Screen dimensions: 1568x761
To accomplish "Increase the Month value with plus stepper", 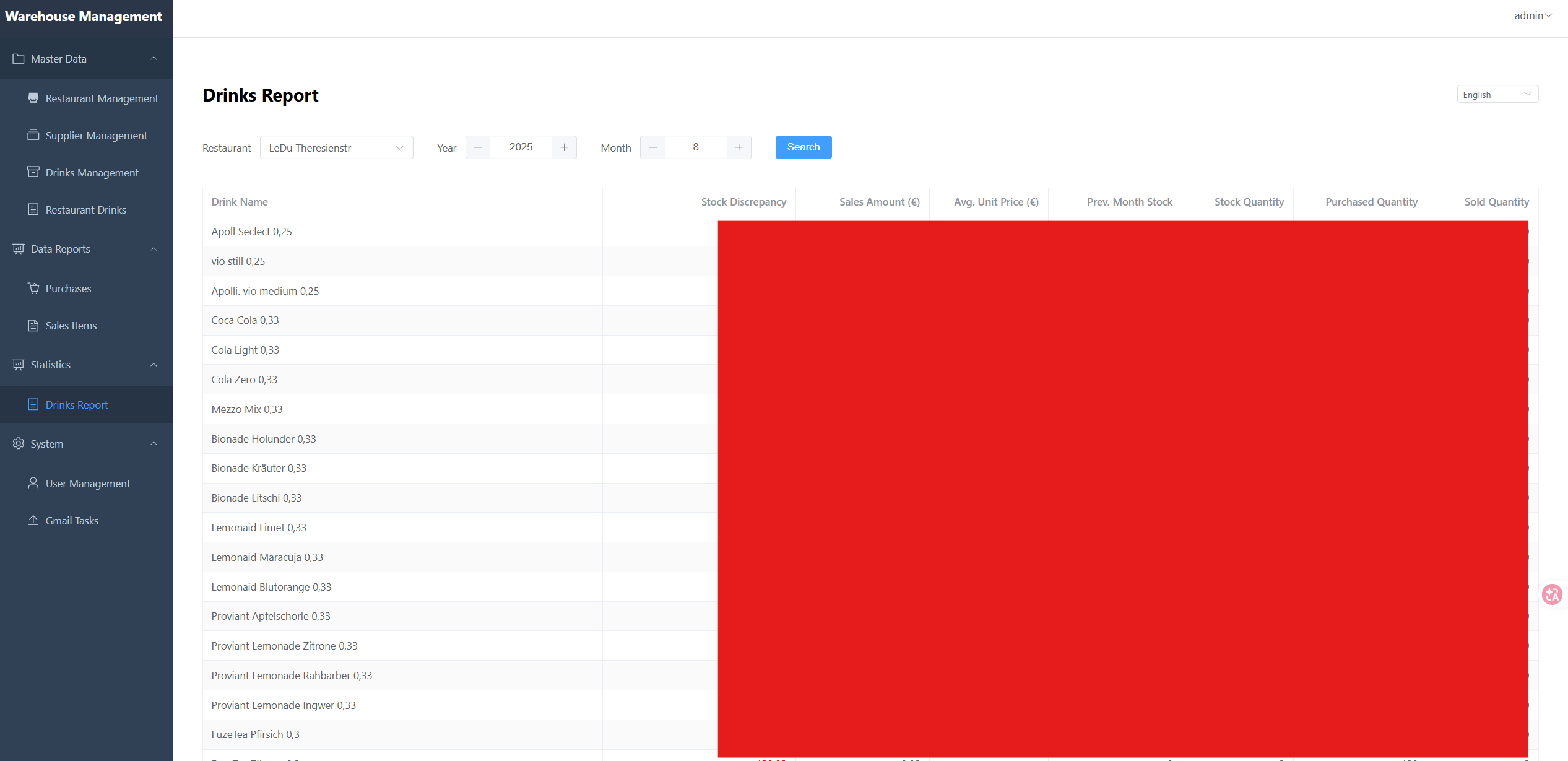I will (739, 147).
